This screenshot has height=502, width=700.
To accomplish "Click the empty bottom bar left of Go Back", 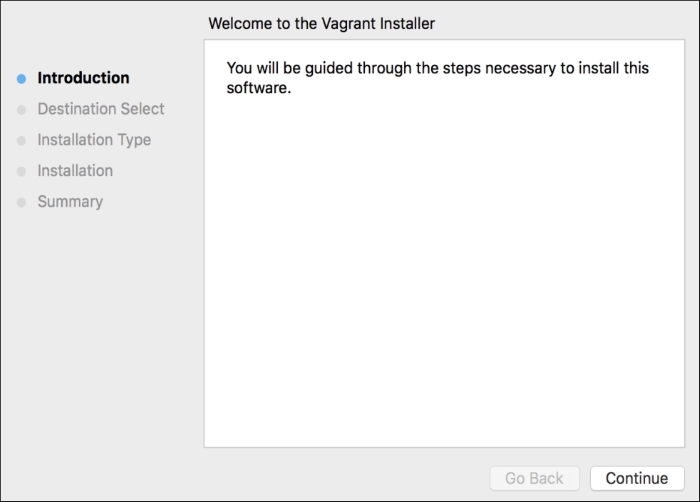I will (x=300, y=478).
